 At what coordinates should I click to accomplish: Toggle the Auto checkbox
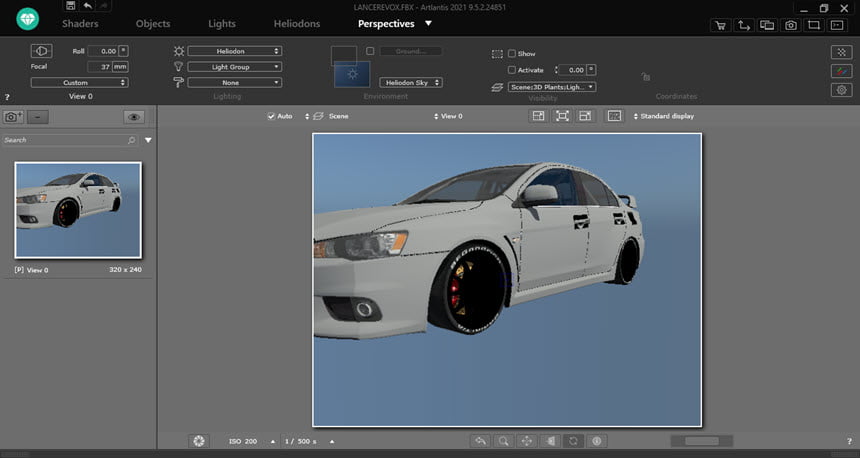pyautogui.click(x=271, y=116)
